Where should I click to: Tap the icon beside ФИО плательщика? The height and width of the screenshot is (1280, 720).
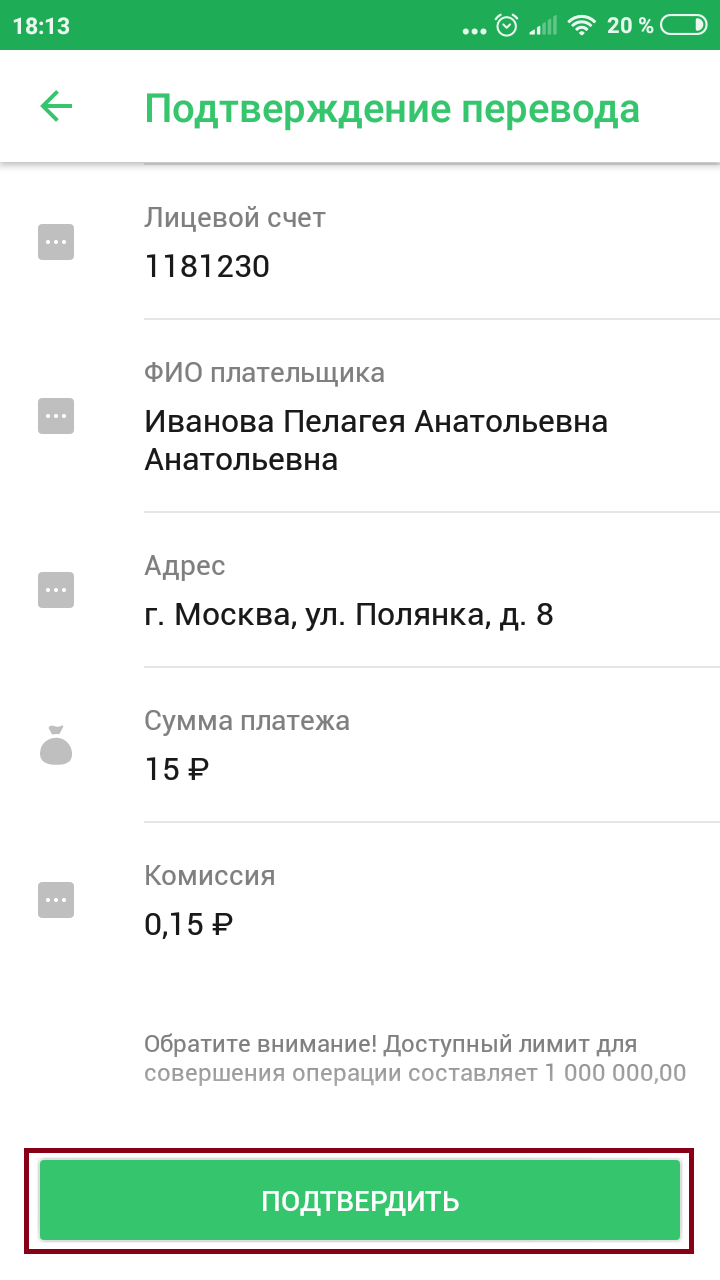tap(56, 415)
